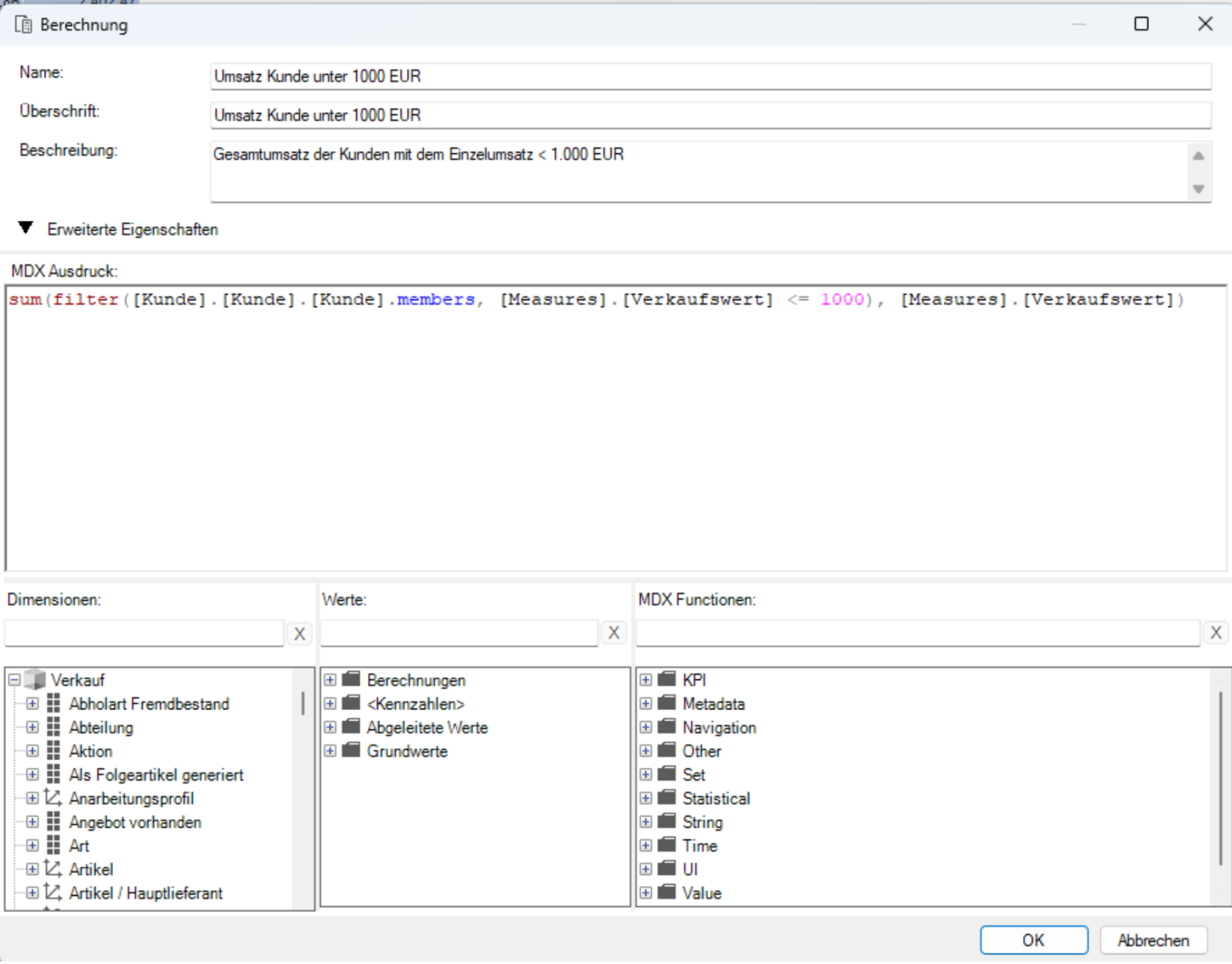Confirm the calculation with OK

point(1034,941)
